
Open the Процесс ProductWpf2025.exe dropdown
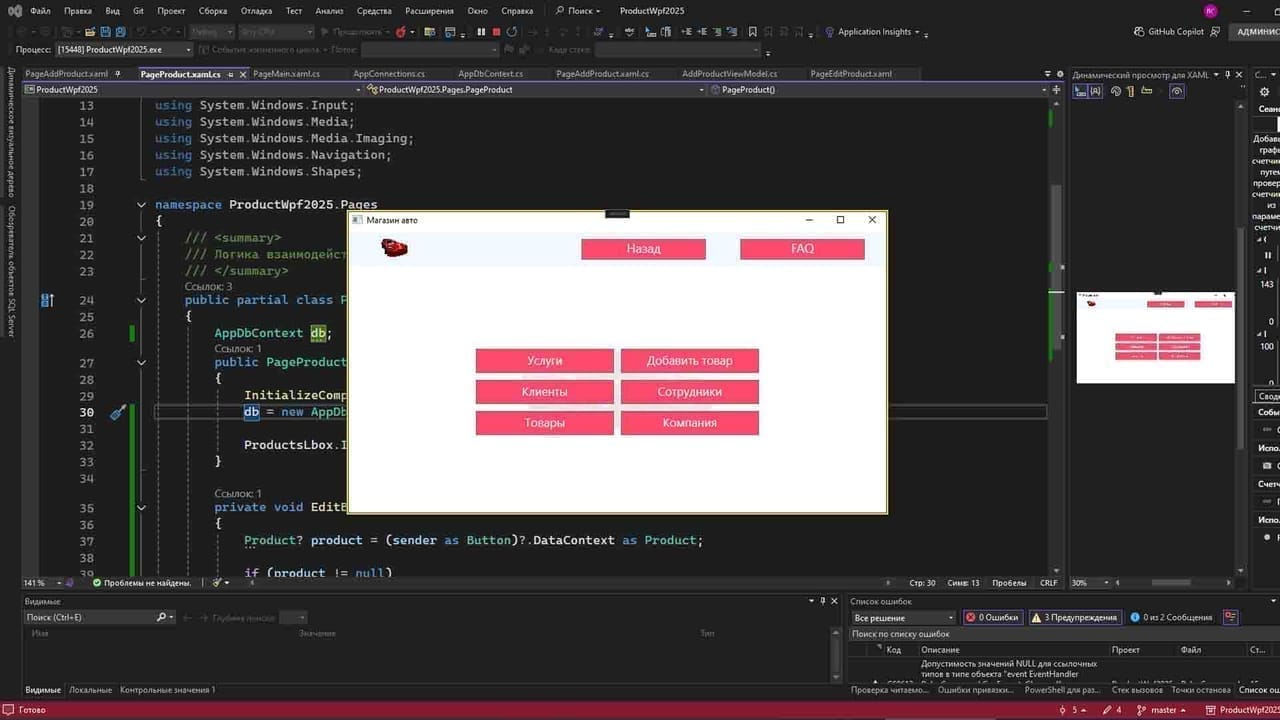[124, 49]
